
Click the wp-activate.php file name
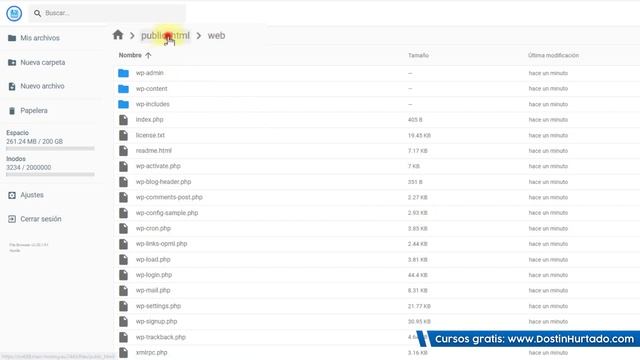(158, 166)
